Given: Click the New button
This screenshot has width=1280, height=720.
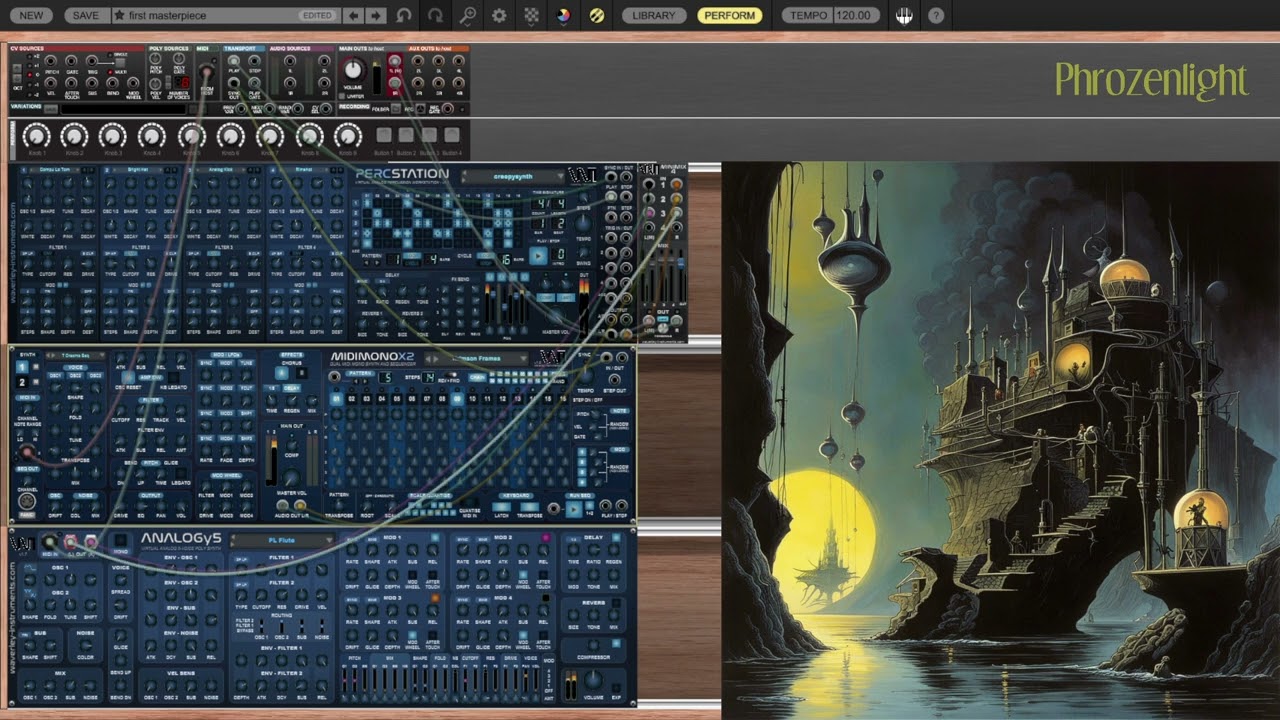Looking at the screenshot, I should point(31,16).
